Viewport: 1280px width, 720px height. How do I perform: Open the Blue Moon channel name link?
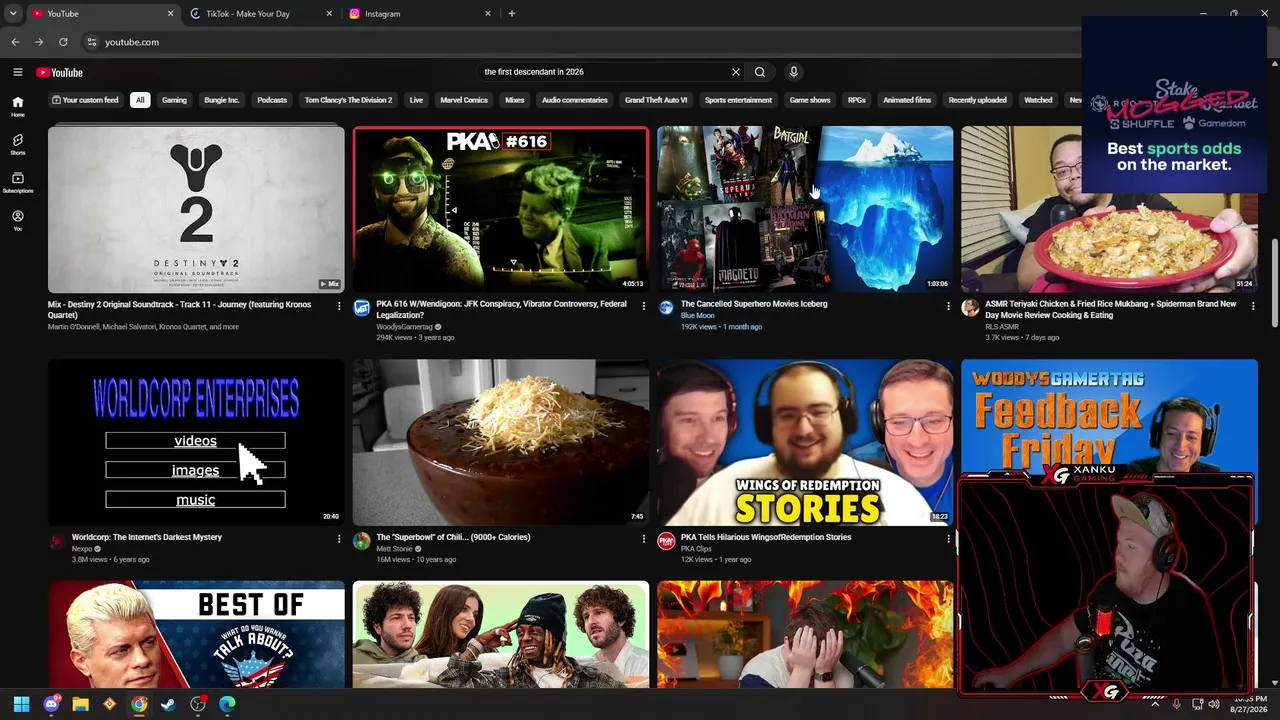[x=698, y=316]
